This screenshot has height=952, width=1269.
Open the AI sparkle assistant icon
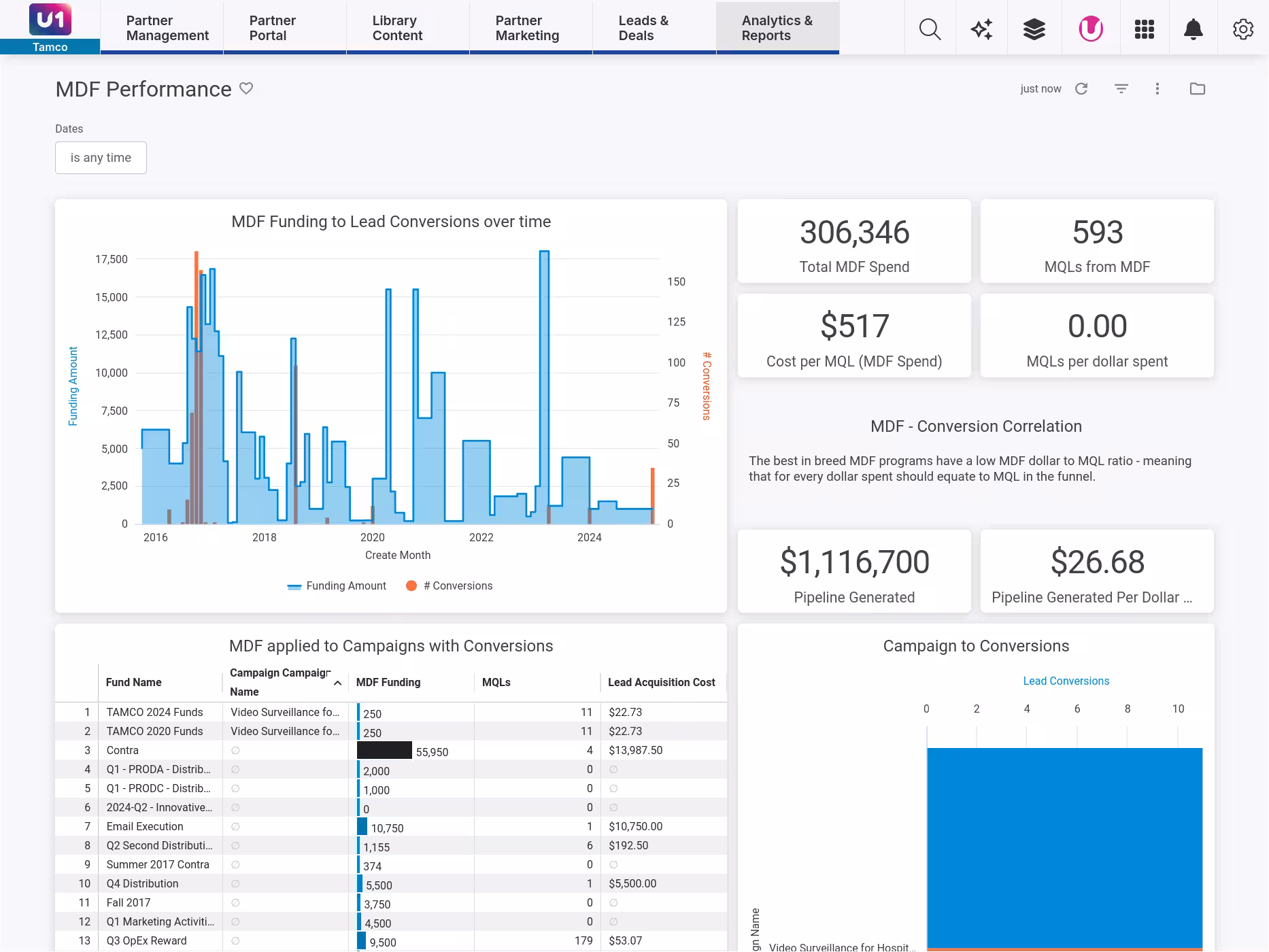click(981, 29)
